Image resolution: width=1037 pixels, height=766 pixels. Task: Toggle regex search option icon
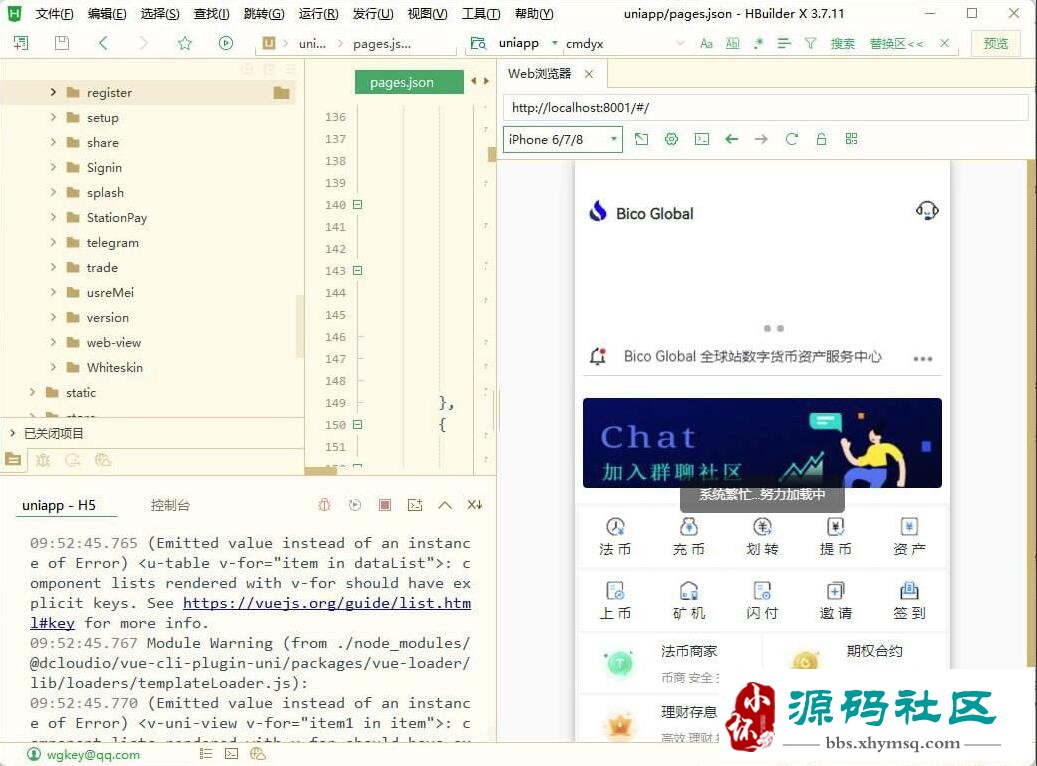click(758, 43)
